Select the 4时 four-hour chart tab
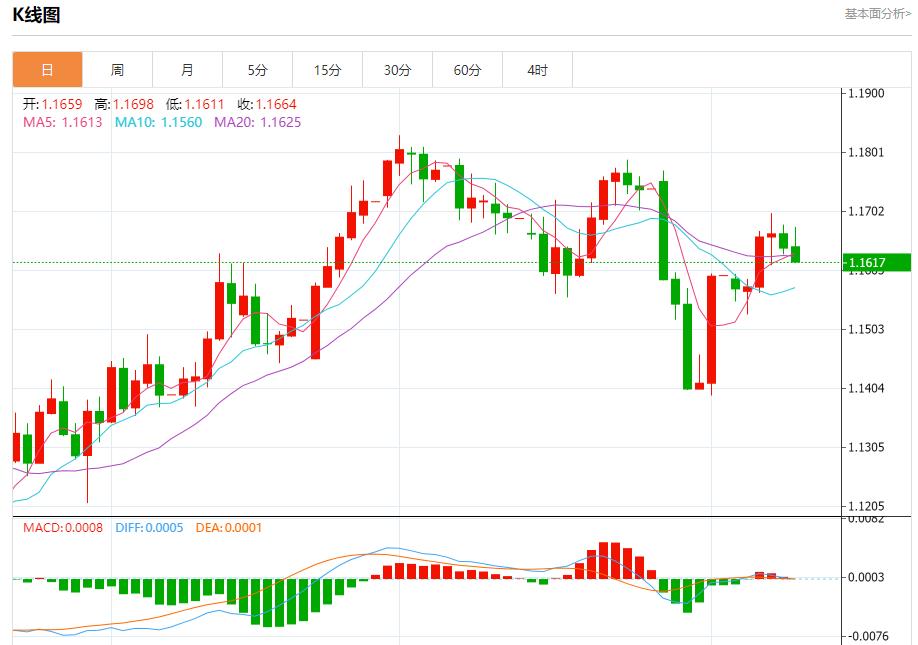 click(536, 69)
